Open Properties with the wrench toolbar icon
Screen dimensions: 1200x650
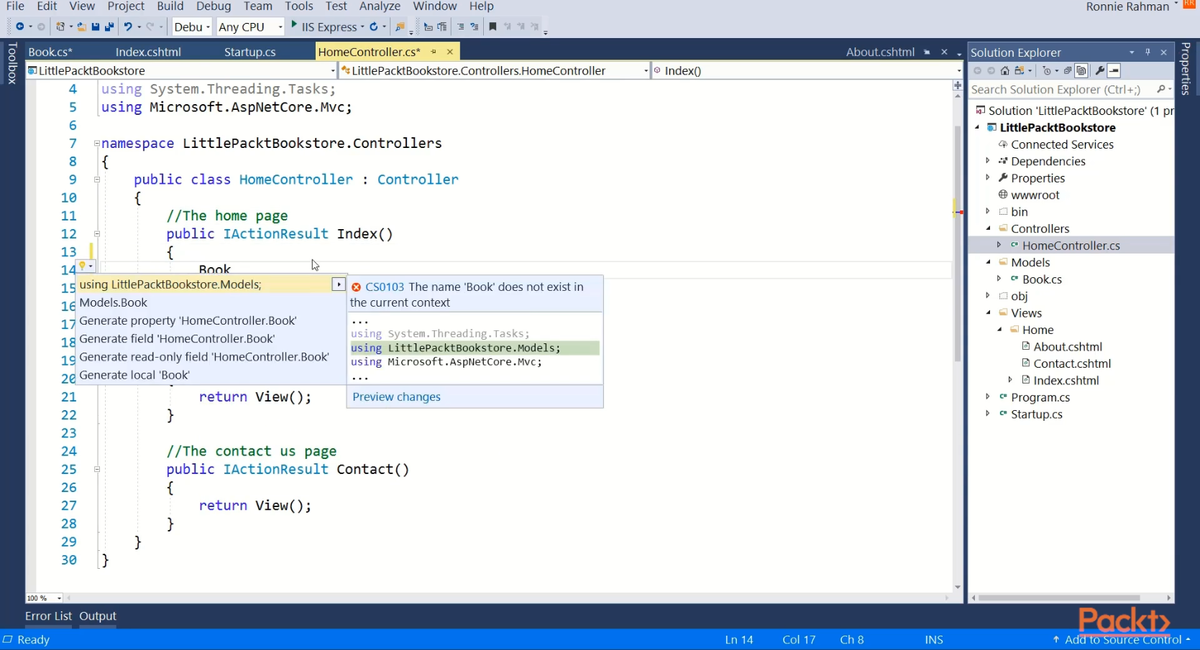click(x=1099, y=71)
